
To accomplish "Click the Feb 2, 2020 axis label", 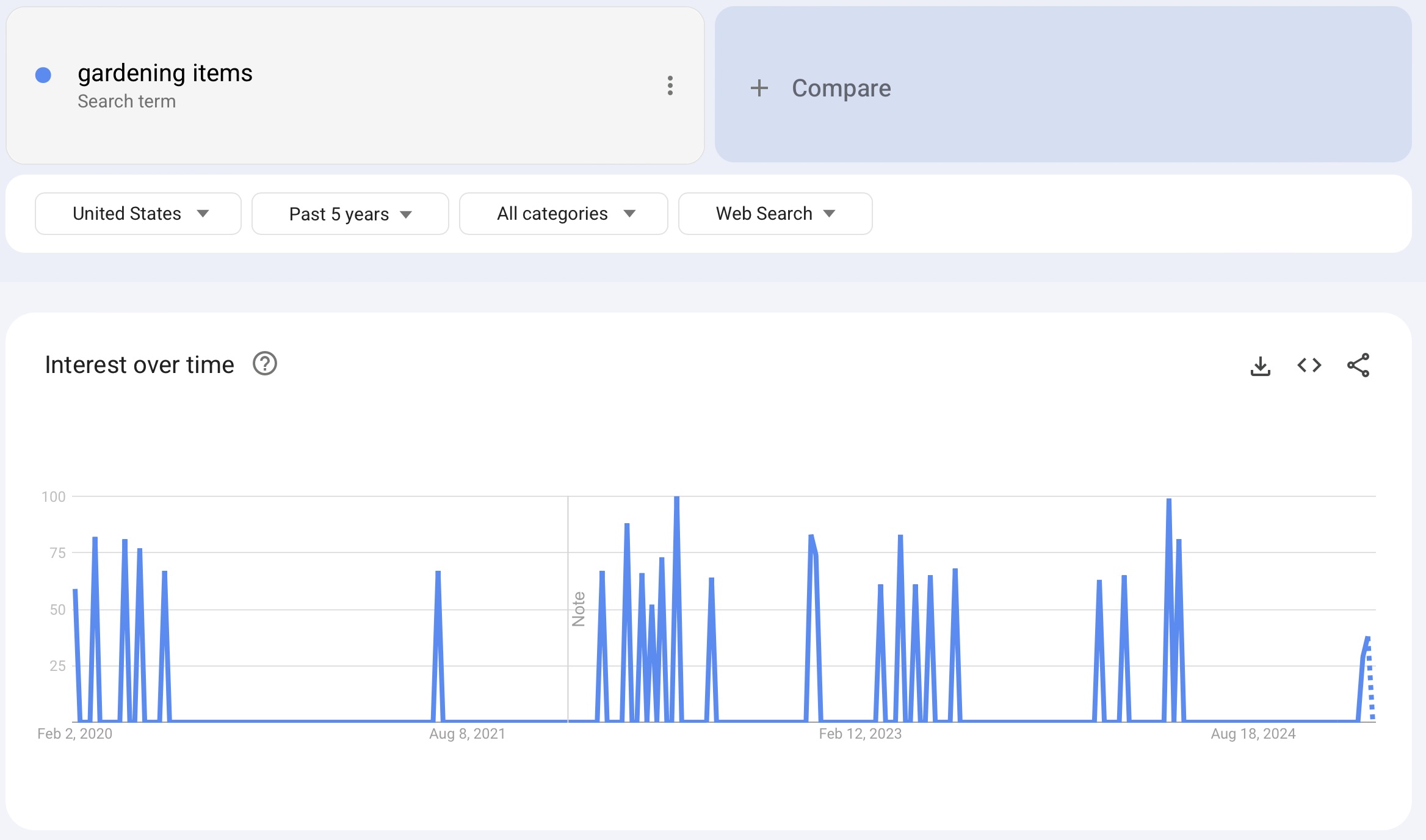I will (x=74, y=734).
